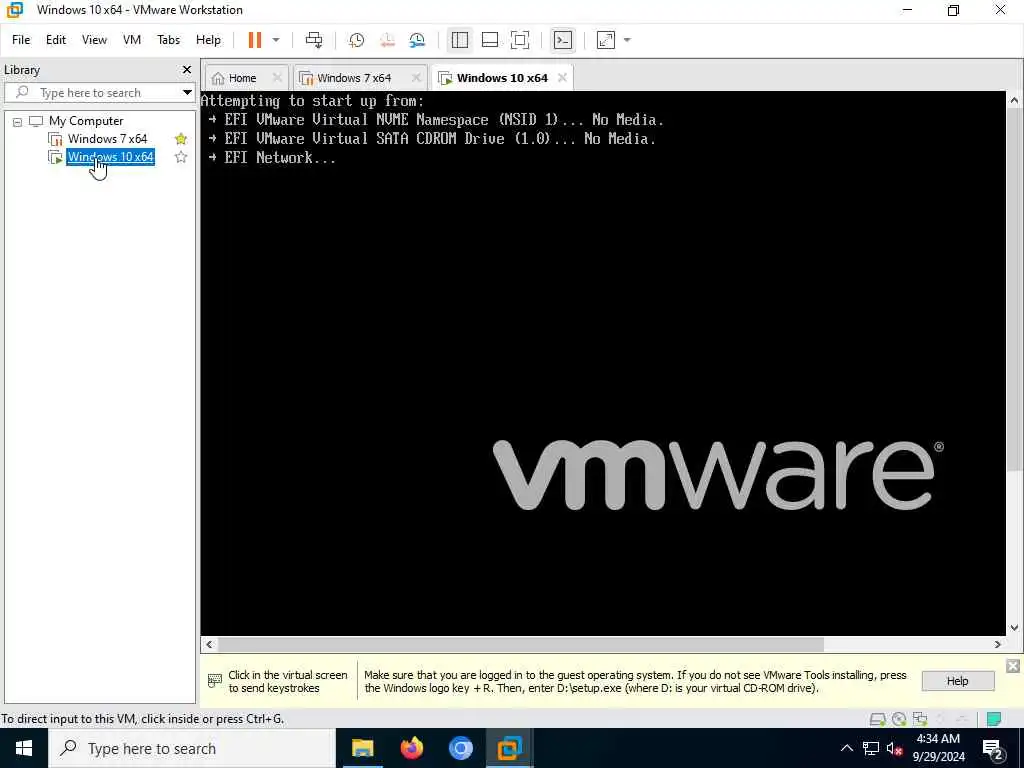The image size is (1024, 768).
Task: Click the Windows 10 x64 running VM icon in Library
Action: coord(56,157)
